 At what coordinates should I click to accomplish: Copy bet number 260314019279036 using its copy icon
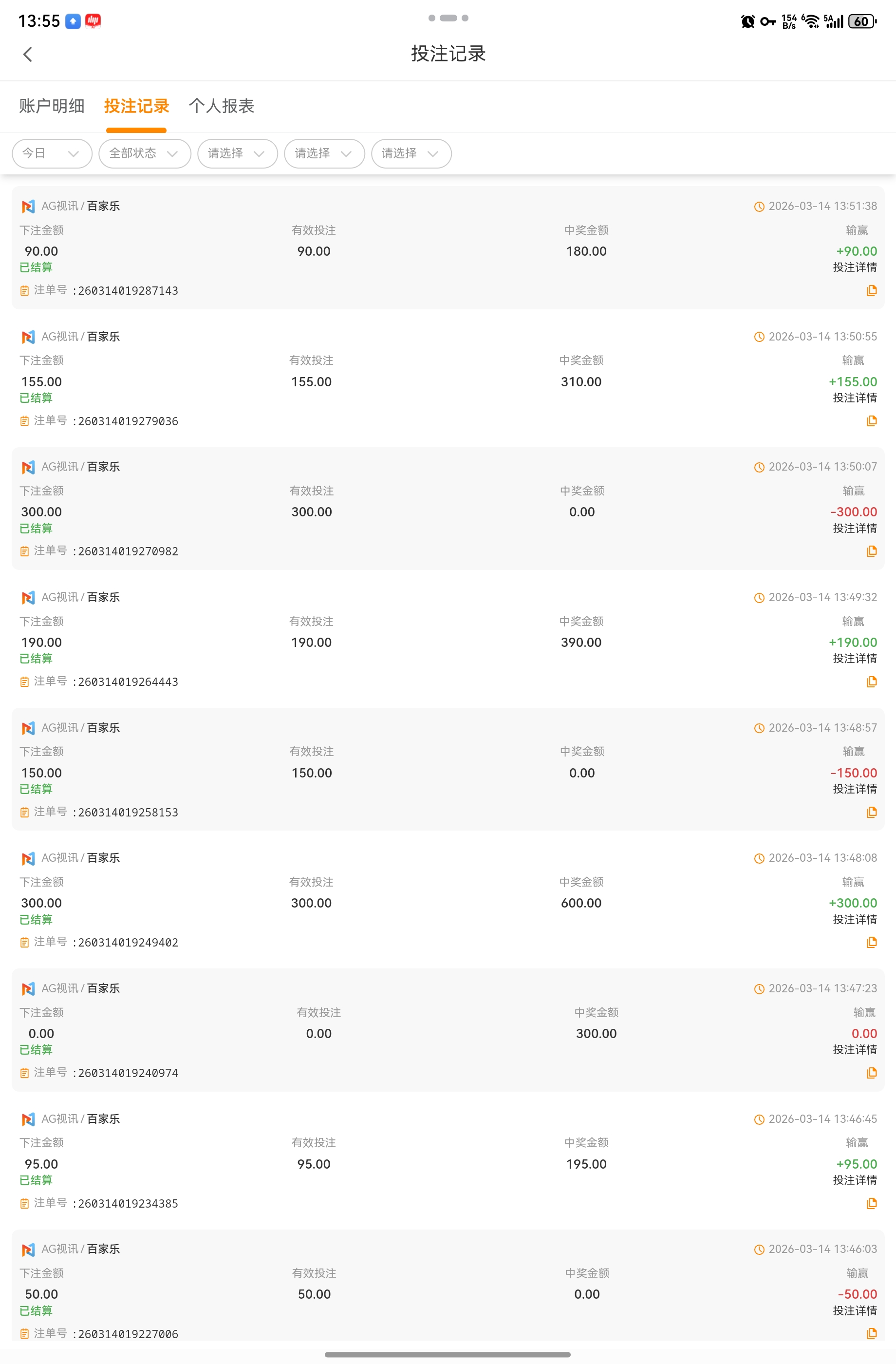(871, 421)
